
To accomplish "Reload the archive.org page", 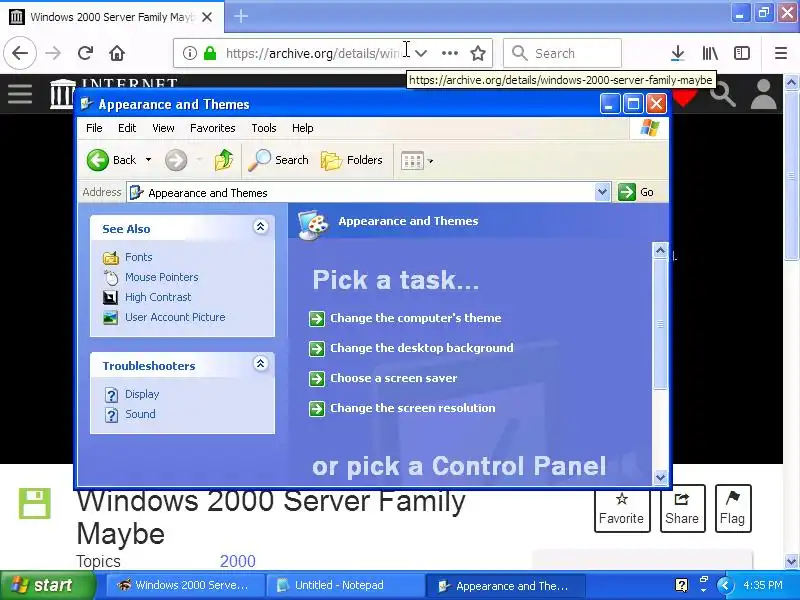I will pyautogui.click(x=85, y=53).
